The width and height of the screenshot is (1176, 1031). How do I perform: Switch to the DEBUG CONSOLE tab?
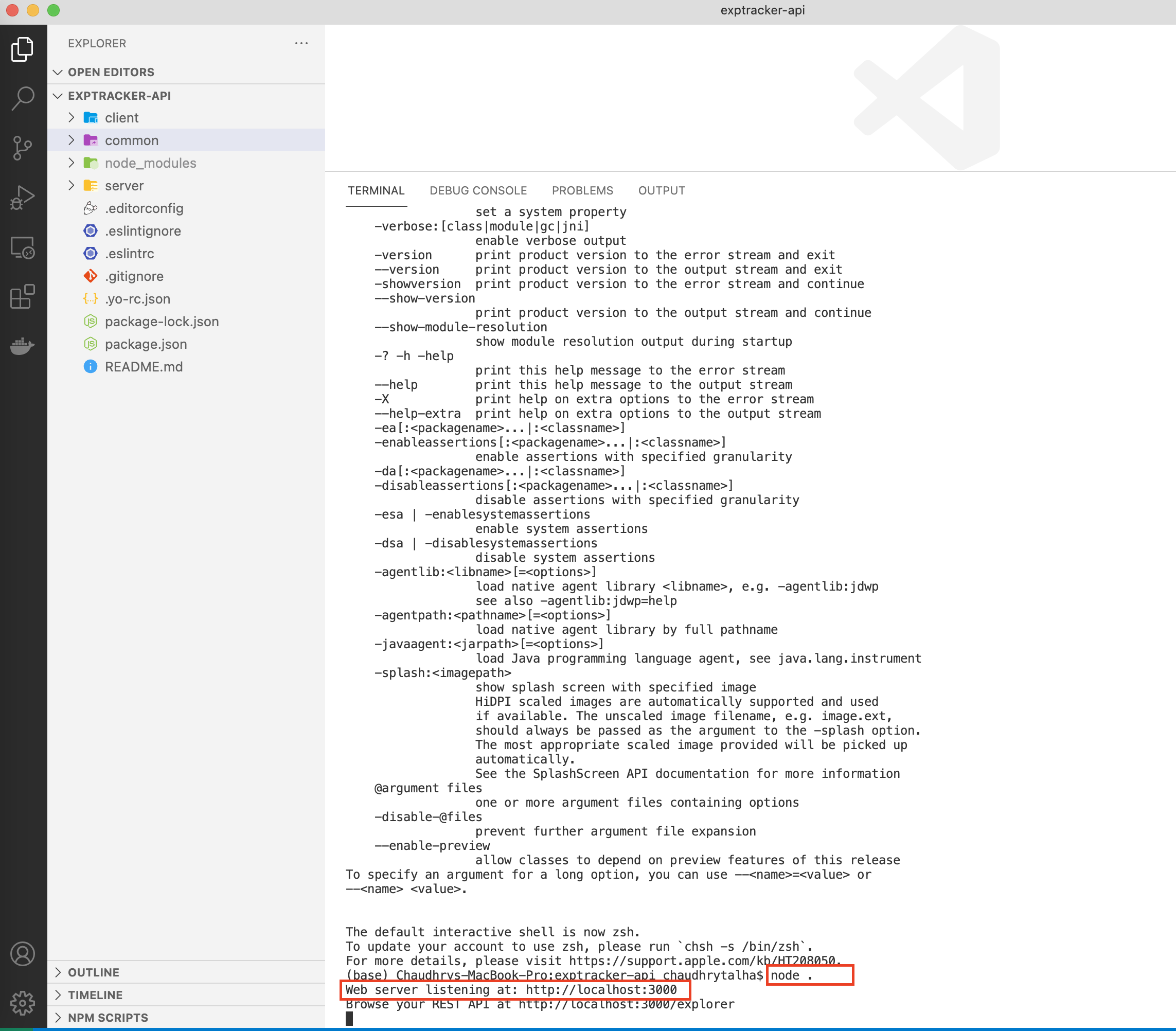pos(477,190)
